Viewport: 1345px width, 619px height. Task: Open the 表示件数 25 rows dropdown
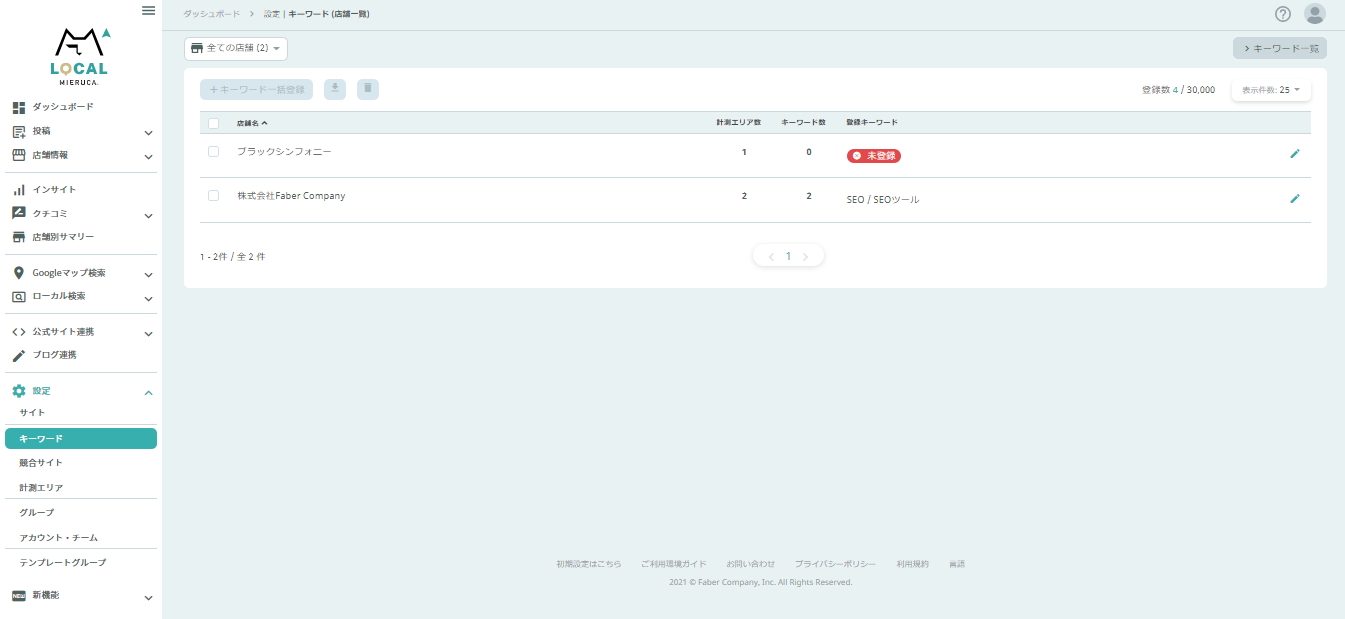pyautogui.click(x=1271, y=90)
